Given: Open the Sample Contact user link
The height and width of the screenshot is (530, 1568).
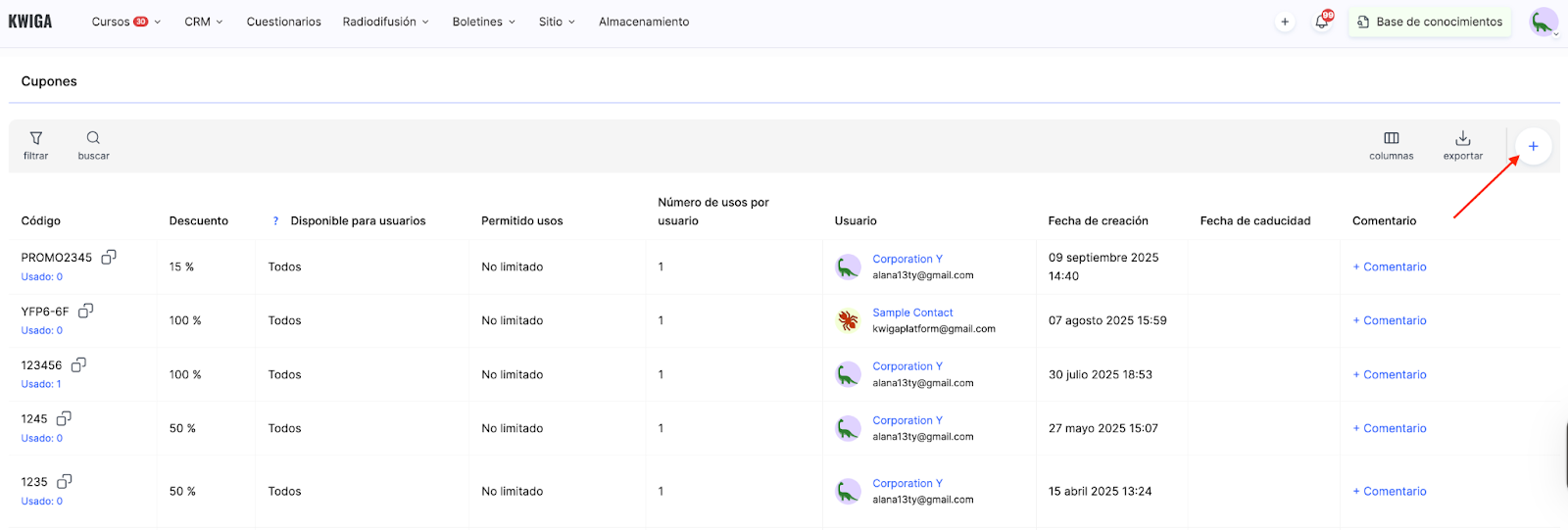Looking at the screenshot, I should click(x=912, y=313).
